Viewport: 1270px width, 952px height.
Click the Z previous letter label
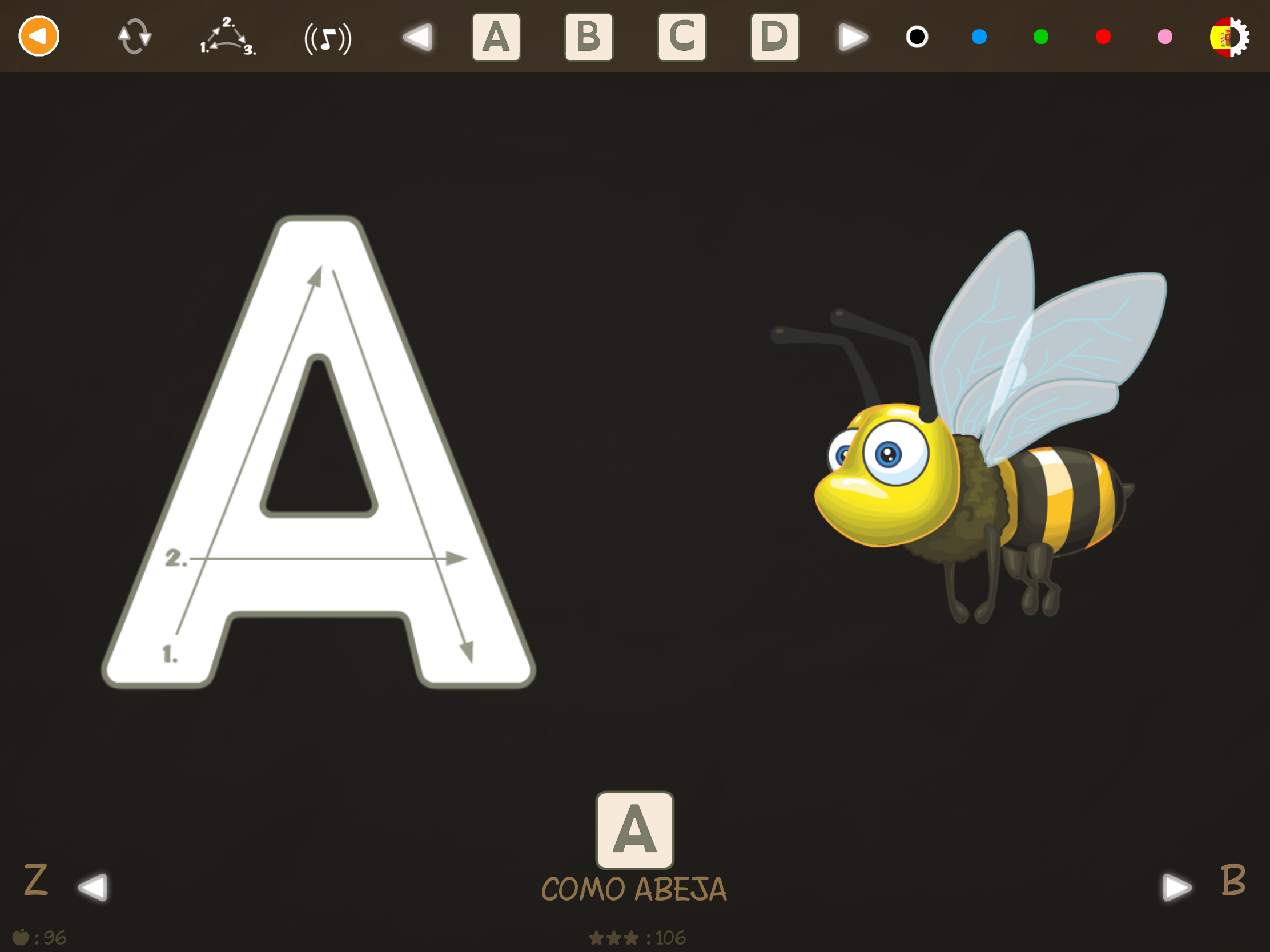[35, 879]
